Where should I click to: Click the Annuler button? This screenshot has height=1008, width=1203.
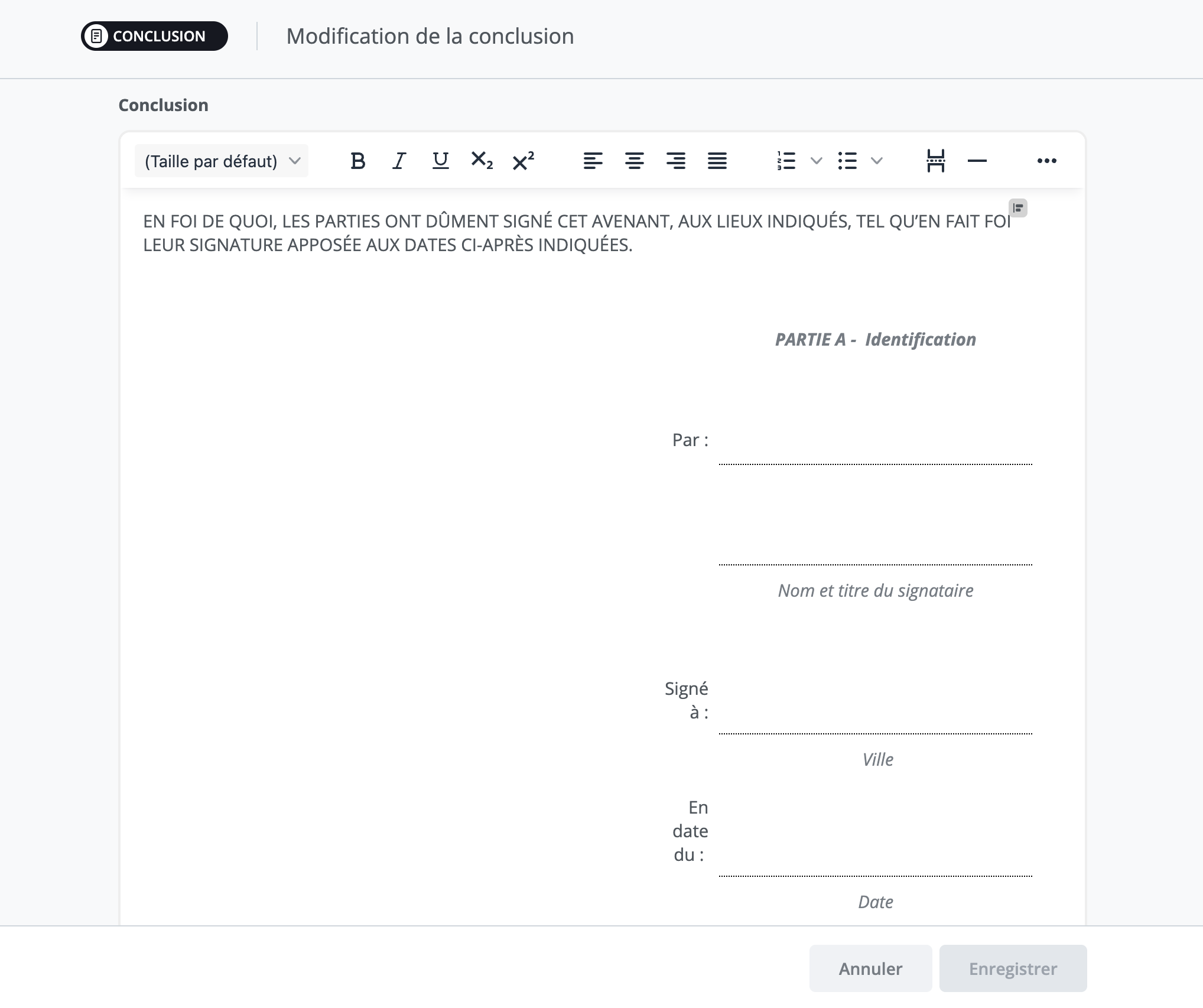(870, 968)
